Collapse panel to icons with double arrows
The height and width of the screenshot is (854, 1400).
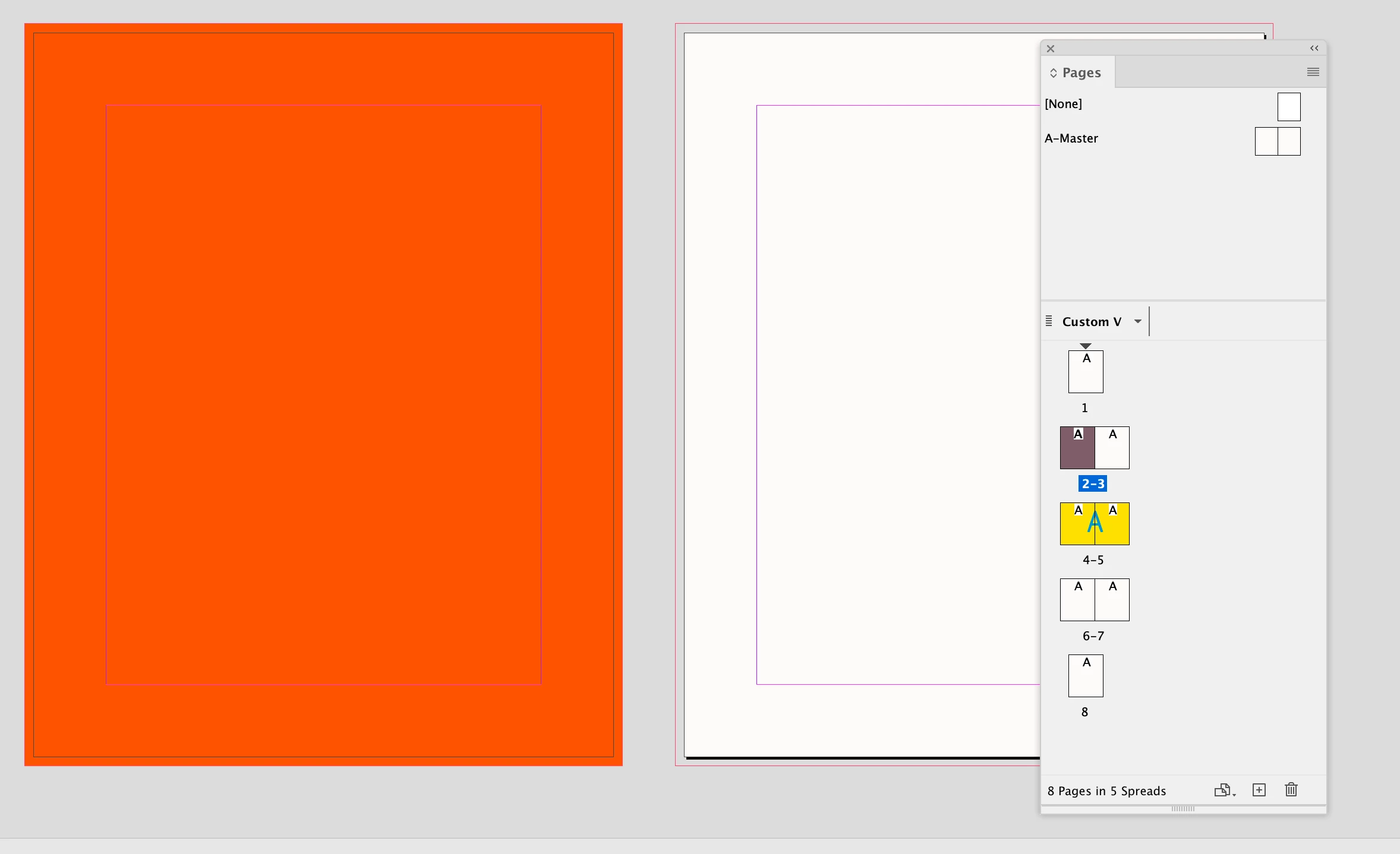(x=1314, y=48)
